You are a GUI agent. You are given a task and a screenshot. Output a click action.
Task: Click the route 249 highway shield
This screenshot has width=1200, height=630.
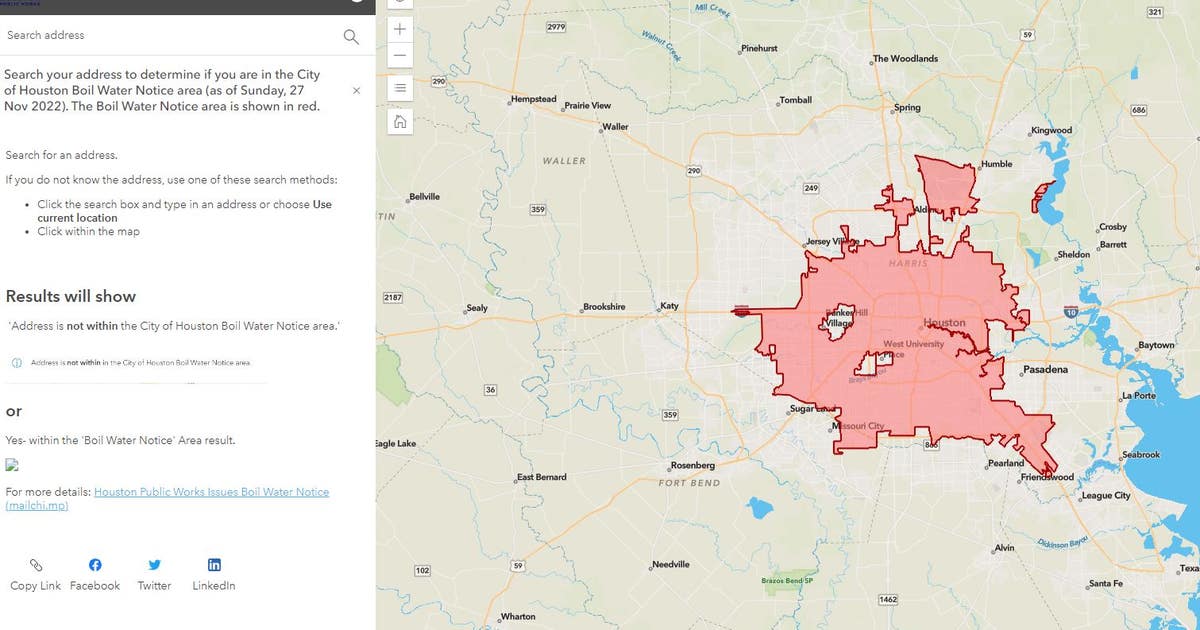point(812,188)
